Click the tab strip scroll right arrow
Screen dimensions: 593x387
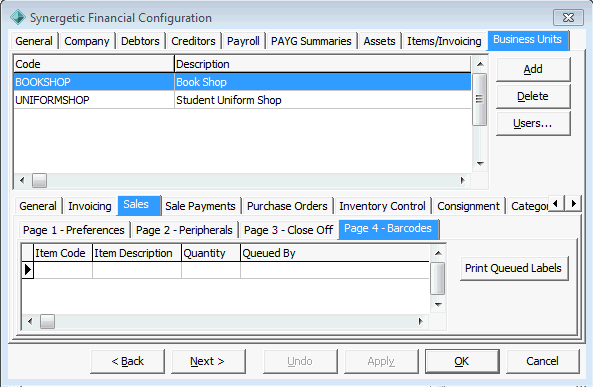point(573,204)
